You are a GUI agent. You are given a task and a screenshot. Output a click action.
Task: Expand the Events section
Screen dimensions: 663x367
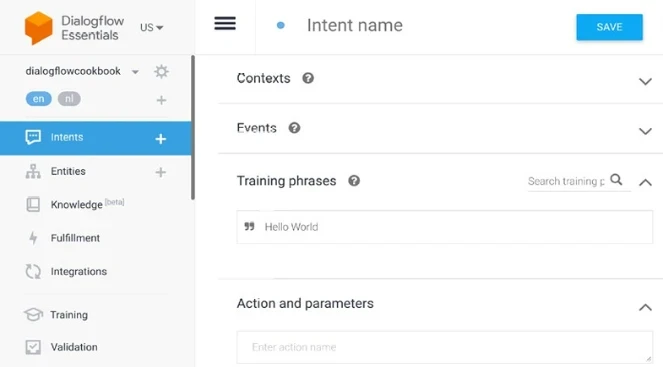645,131
